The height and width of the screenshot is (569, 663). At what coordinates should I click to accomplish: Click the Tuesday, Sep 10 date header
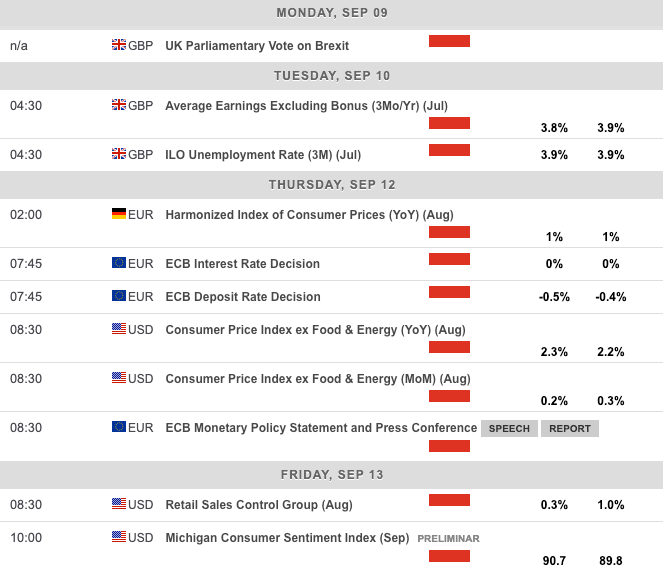click(x=331, y=75)
